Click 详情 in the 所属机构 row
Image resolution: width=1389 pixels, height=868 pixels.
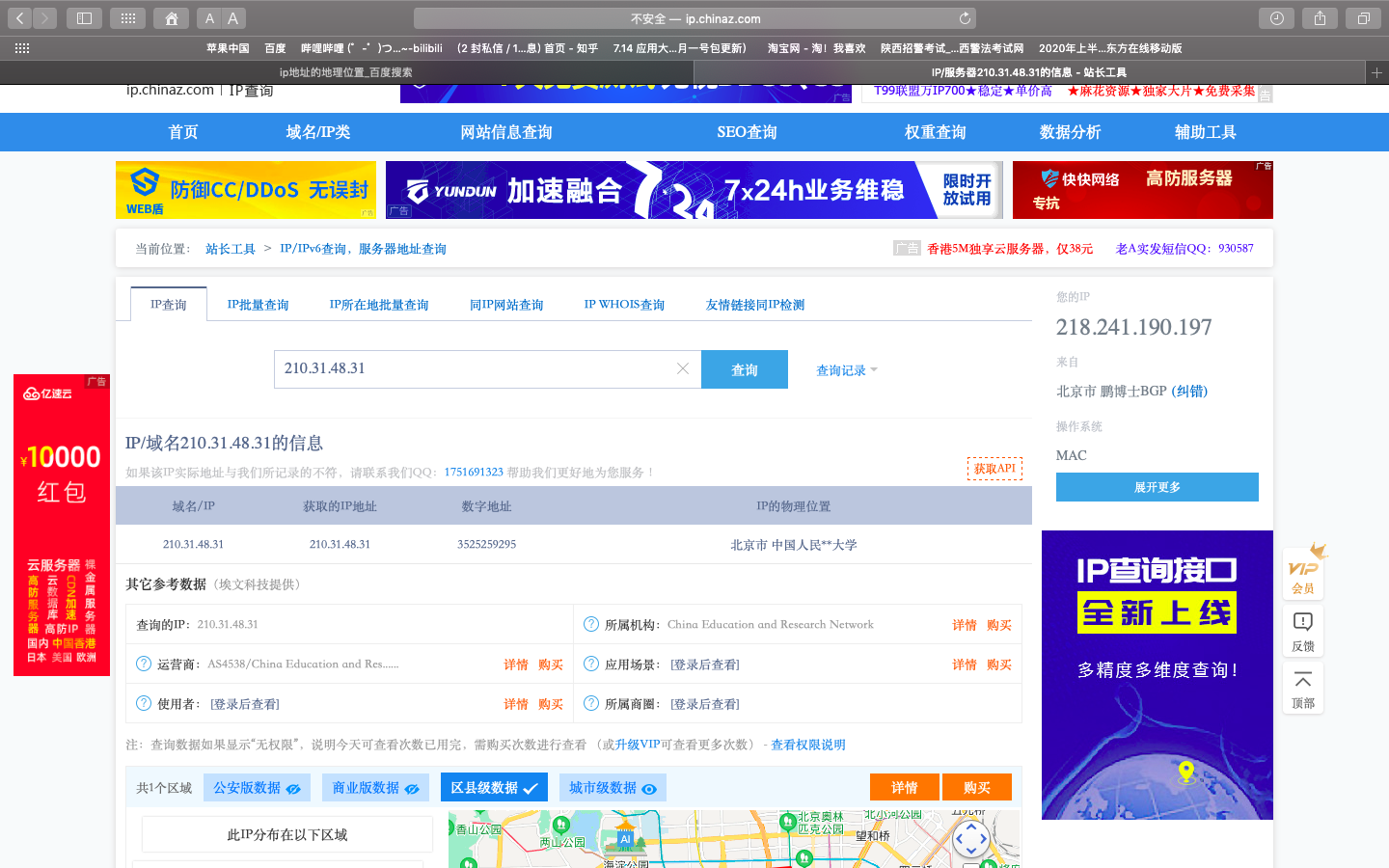[x=965, y=625]
